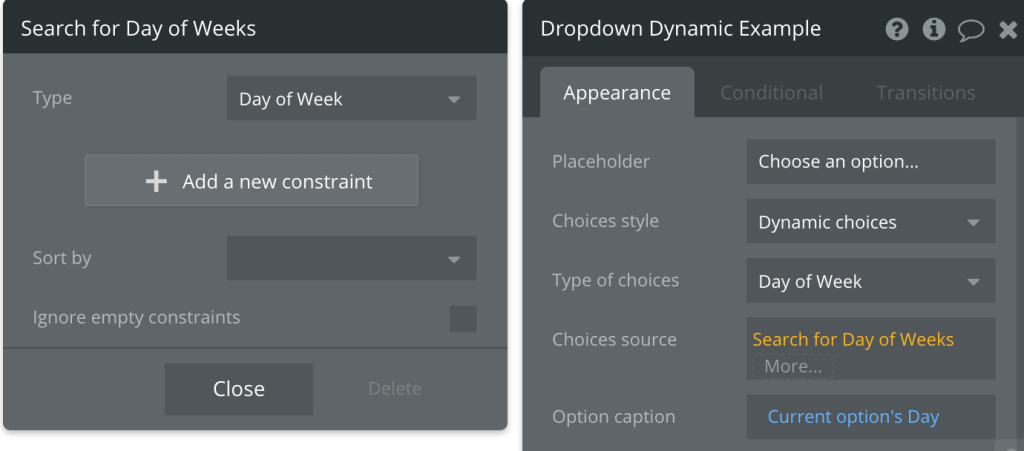Screen dimensions: 1024x451
Task: Close the Dropdown Dynamic Example panel
Action: coord(1008,30)
